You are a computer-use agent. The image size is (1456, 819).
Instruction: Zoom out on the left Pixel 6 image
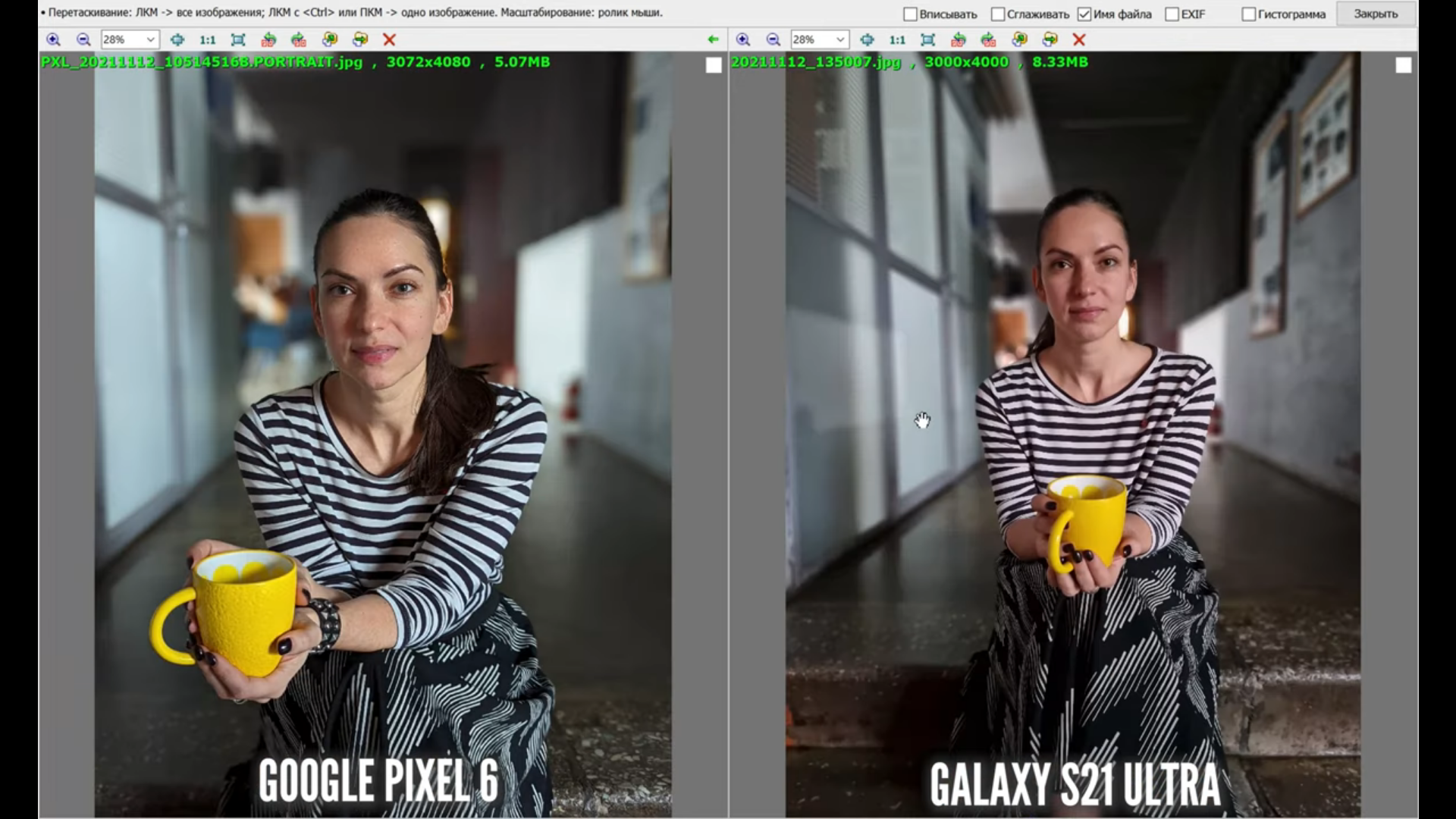(x=83, y=39)
